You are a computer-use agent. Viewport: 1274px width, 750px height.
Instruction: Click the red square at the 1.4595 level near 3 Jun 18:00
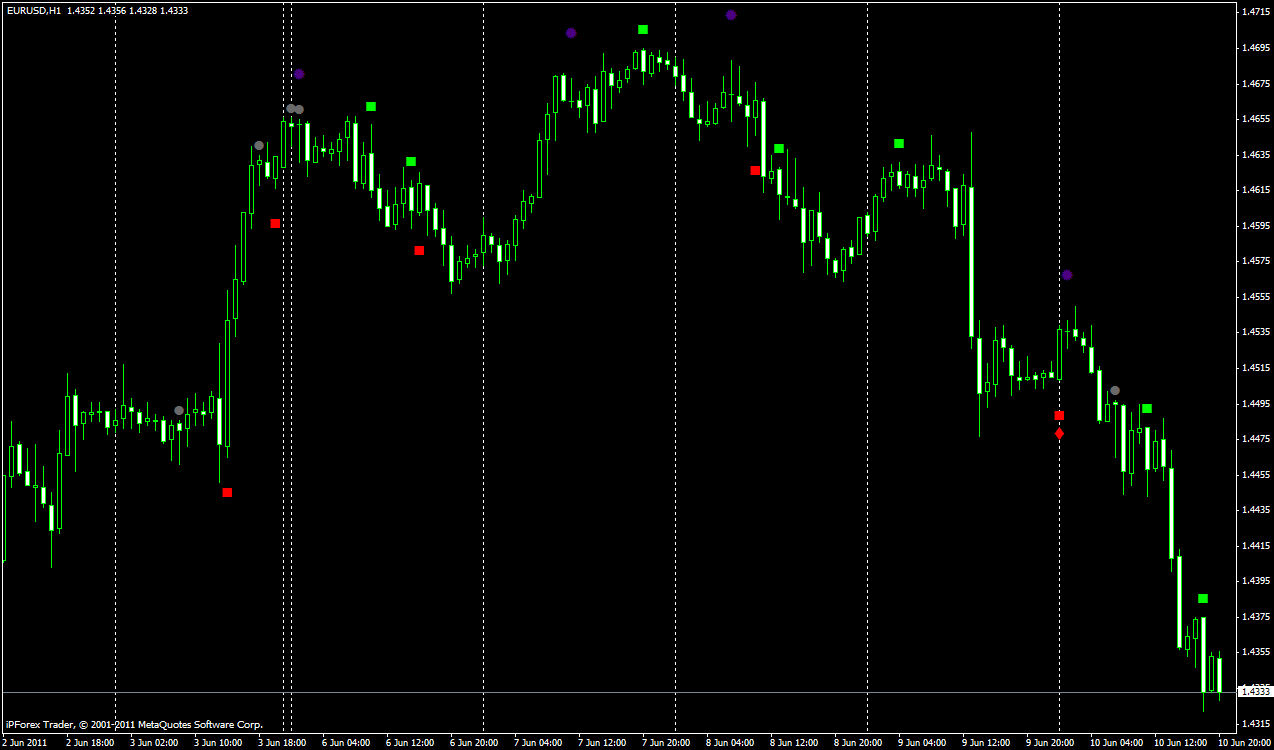[275, 223]
